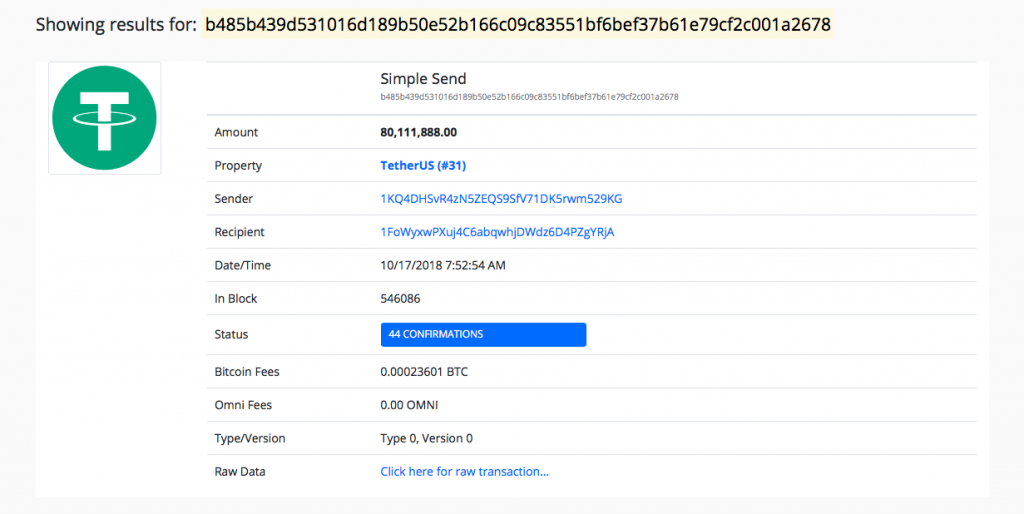Click the Raw Data row label
1024x514 pixels.
240,472
